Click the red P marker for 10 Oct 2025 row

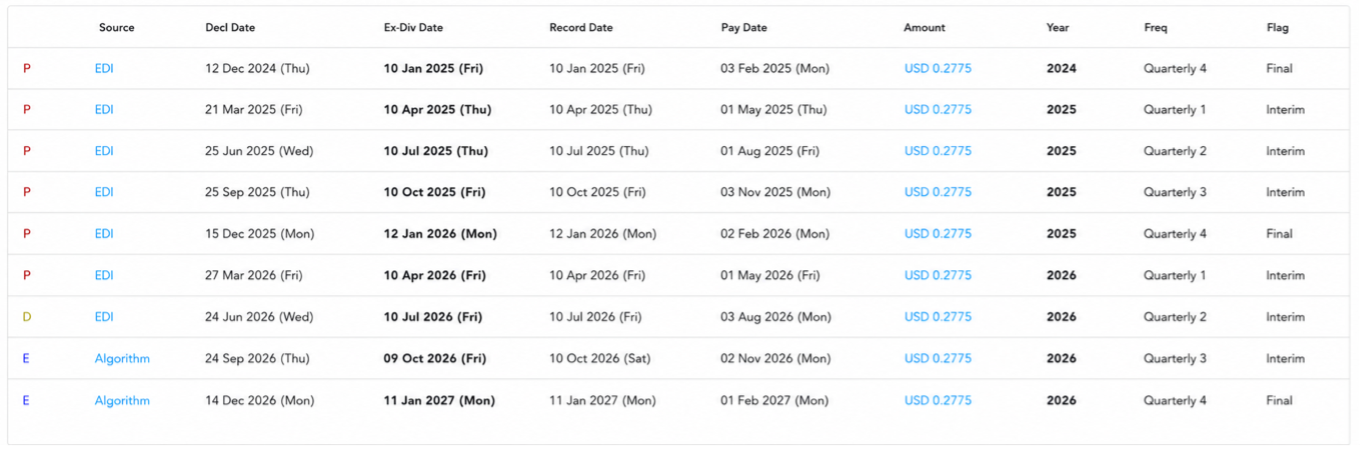pyautogui.click(x=27, y=192)
